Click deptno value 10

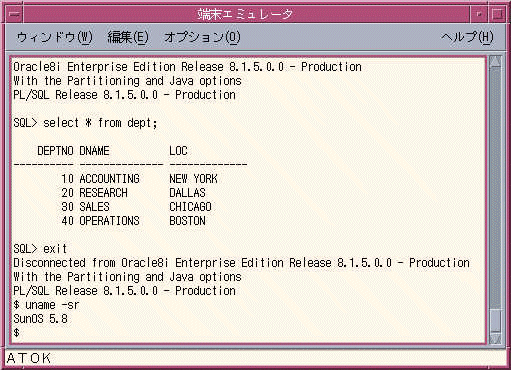67,179
